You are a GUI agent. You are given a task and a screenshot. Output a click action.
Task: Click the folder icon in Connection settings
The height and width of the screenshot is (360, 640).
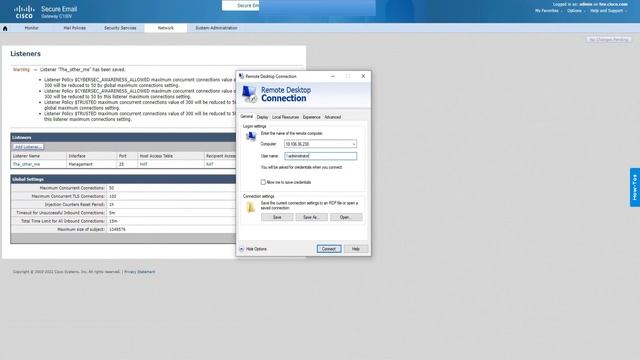click(x=251, y=207)
